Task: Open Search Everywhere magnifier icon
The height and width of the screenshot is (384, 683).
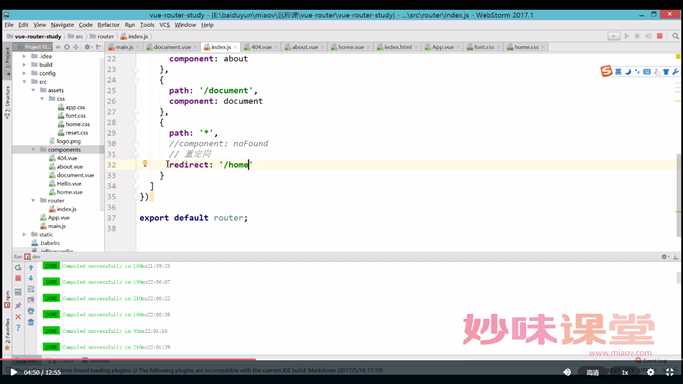Action: pos(675,36)
